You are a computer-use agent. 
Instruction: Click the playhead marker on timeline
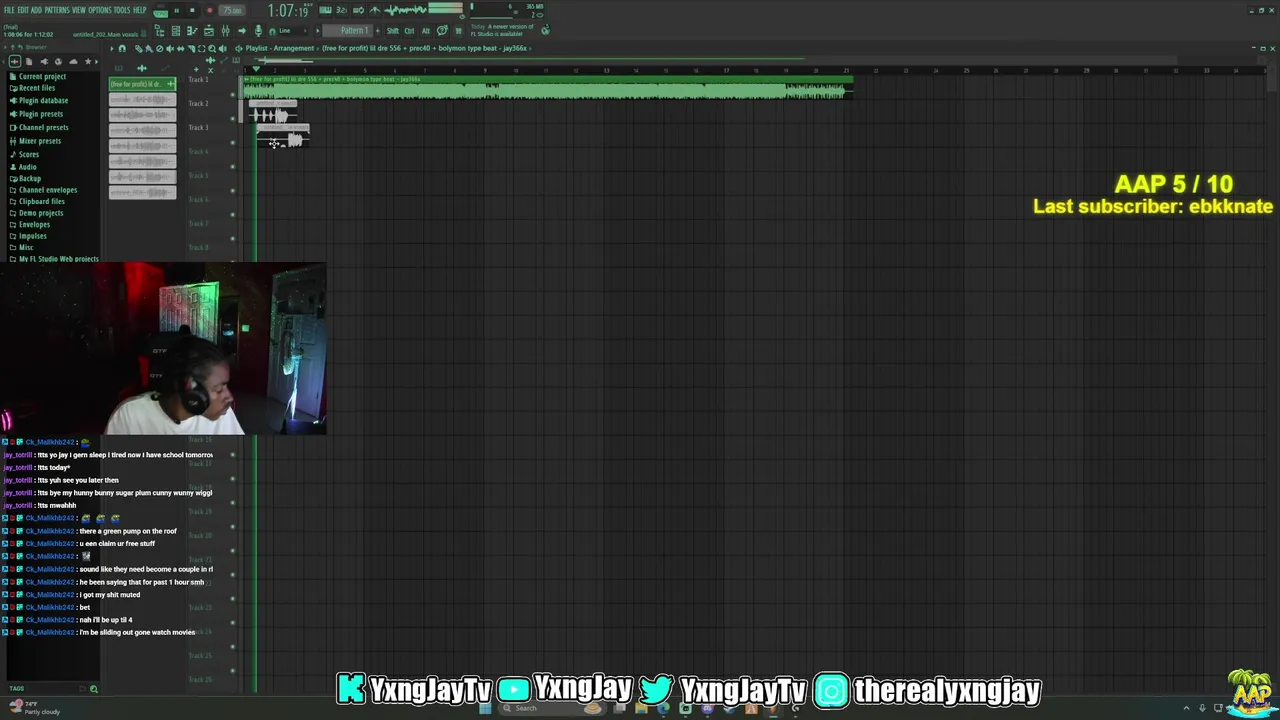[x=255, y=69]
